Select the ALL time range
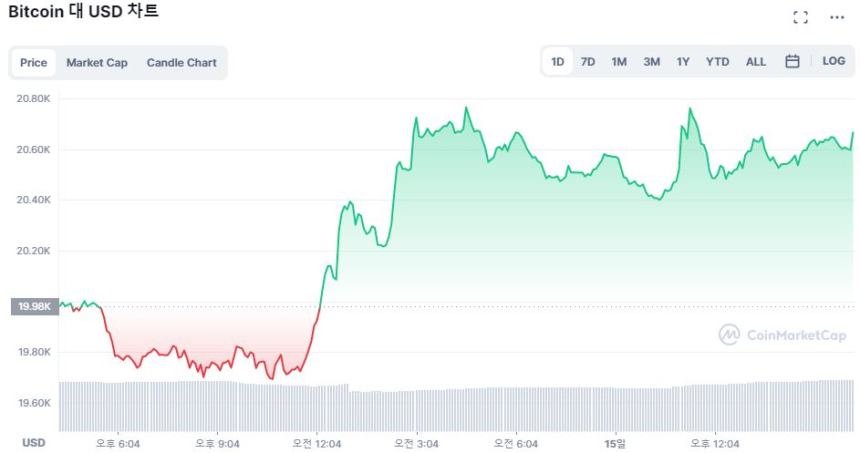 (x=756, y=62)
